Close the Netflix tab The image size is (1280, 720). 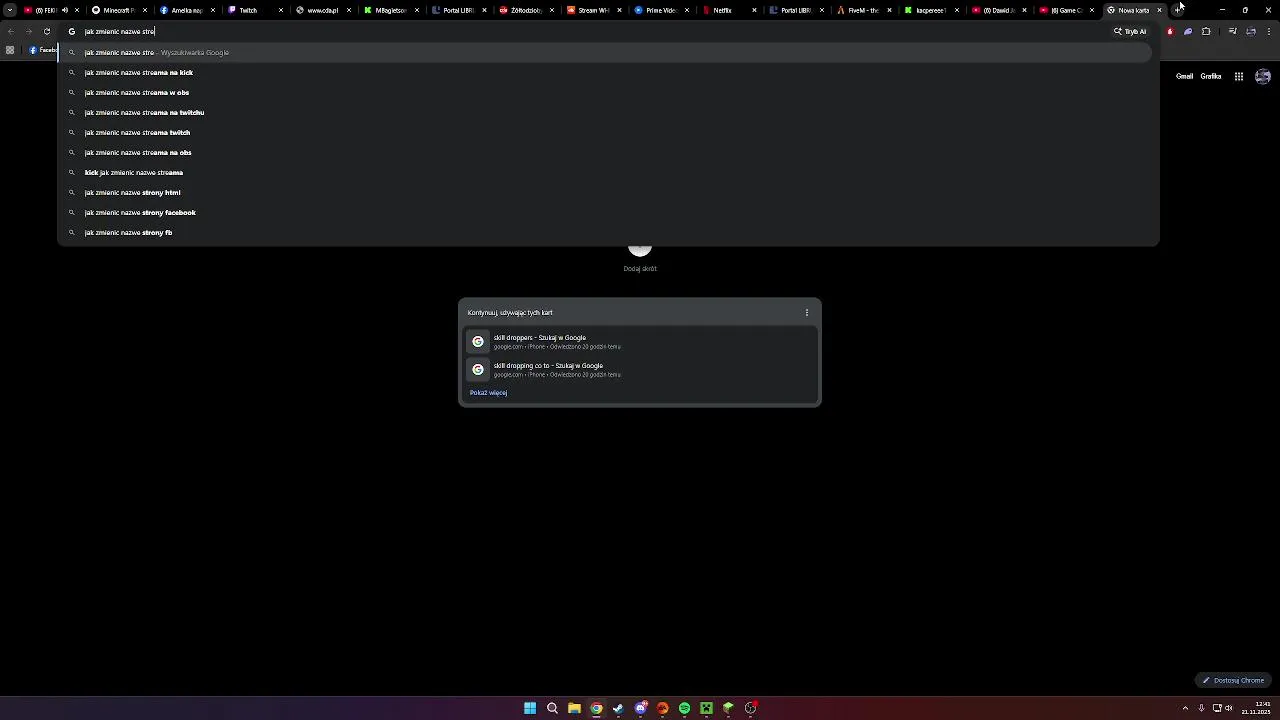[x=754, y=10]
